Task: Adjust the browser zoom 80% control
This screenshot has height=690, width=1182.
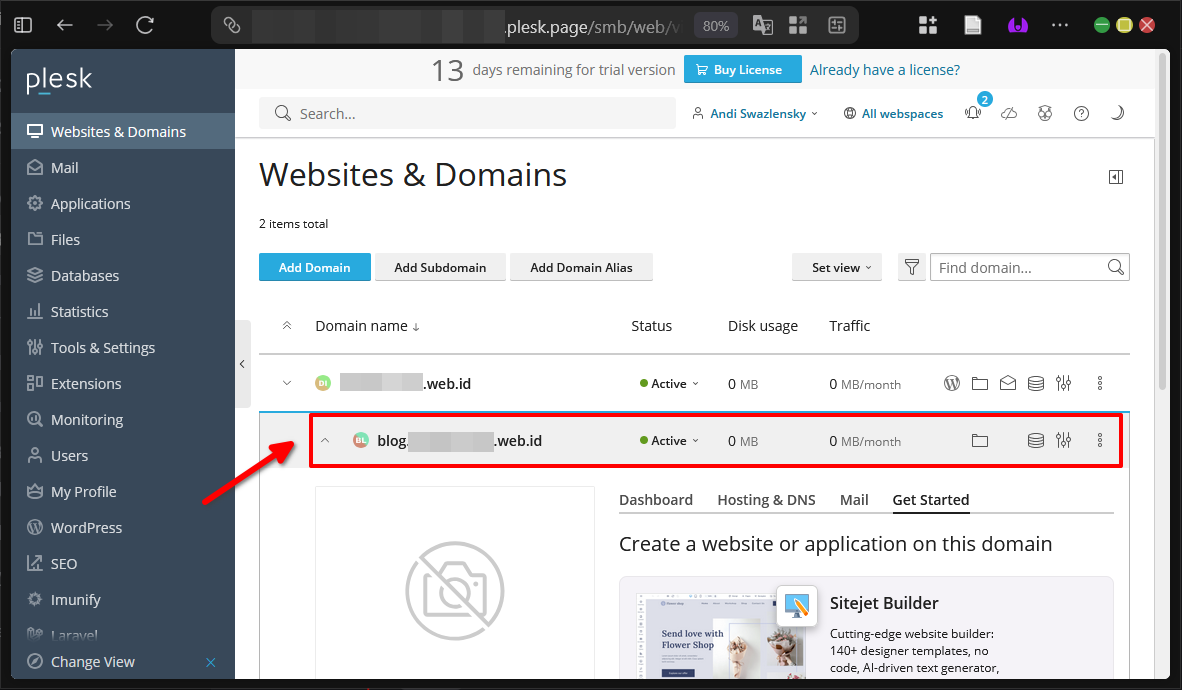Action: (x=715, y=26)
